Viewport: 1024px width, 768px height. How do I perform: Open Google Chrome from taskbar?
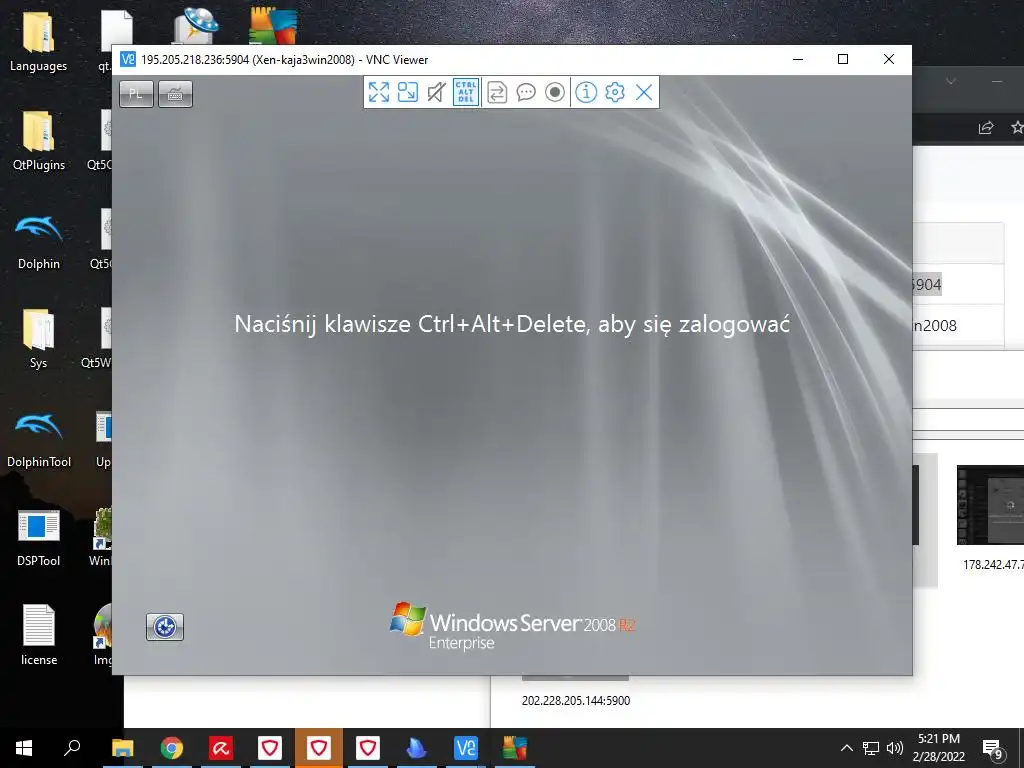(x=172, y=748)
